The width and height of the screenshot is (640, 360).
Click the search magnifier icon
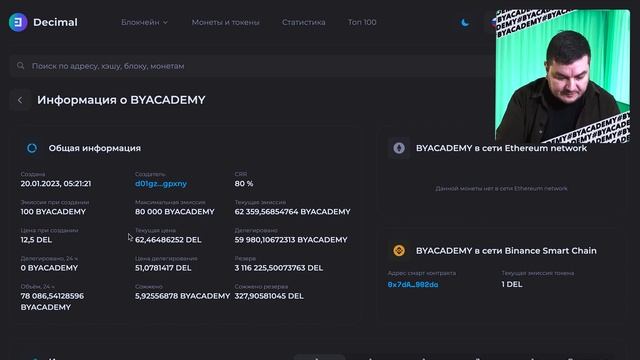point(20,66)
